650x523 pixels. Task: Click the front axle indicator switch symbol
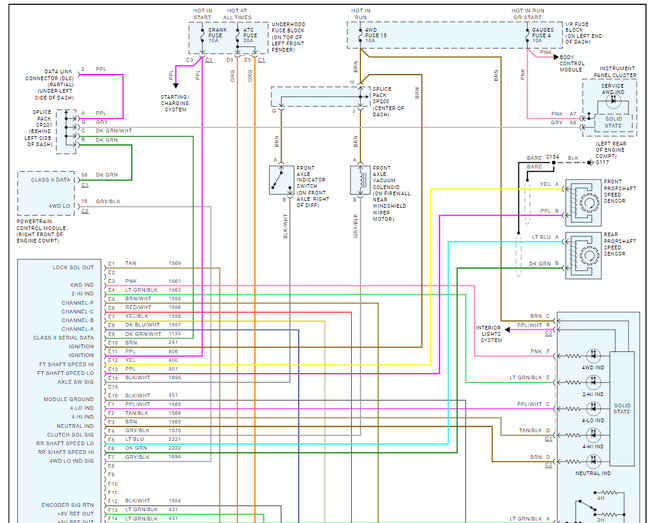pyautogui.click(x=281, y=180)
